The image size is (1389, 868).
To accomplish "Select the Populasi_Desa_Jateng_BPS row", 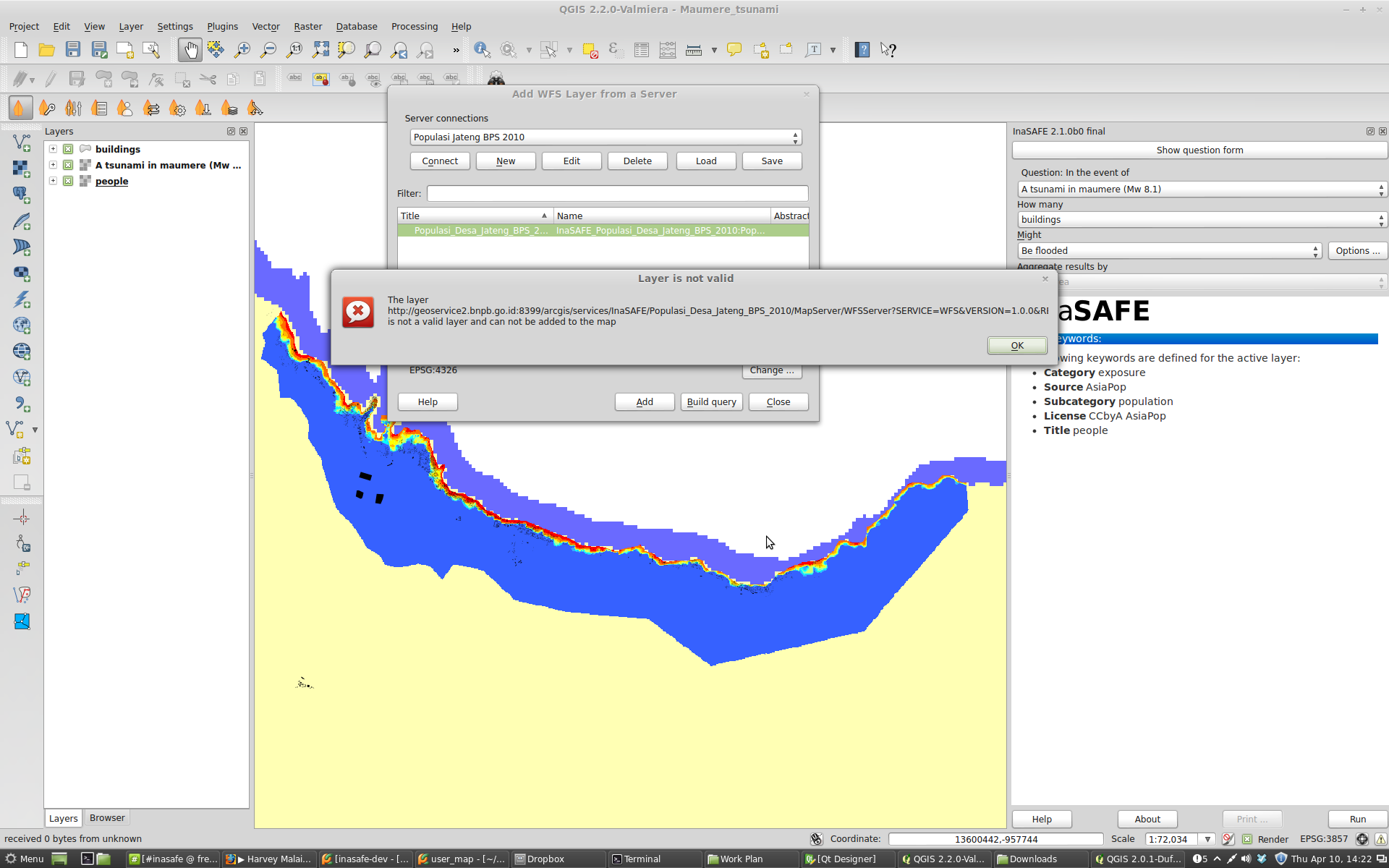I will pyautogui.click(x=603, y=231).
